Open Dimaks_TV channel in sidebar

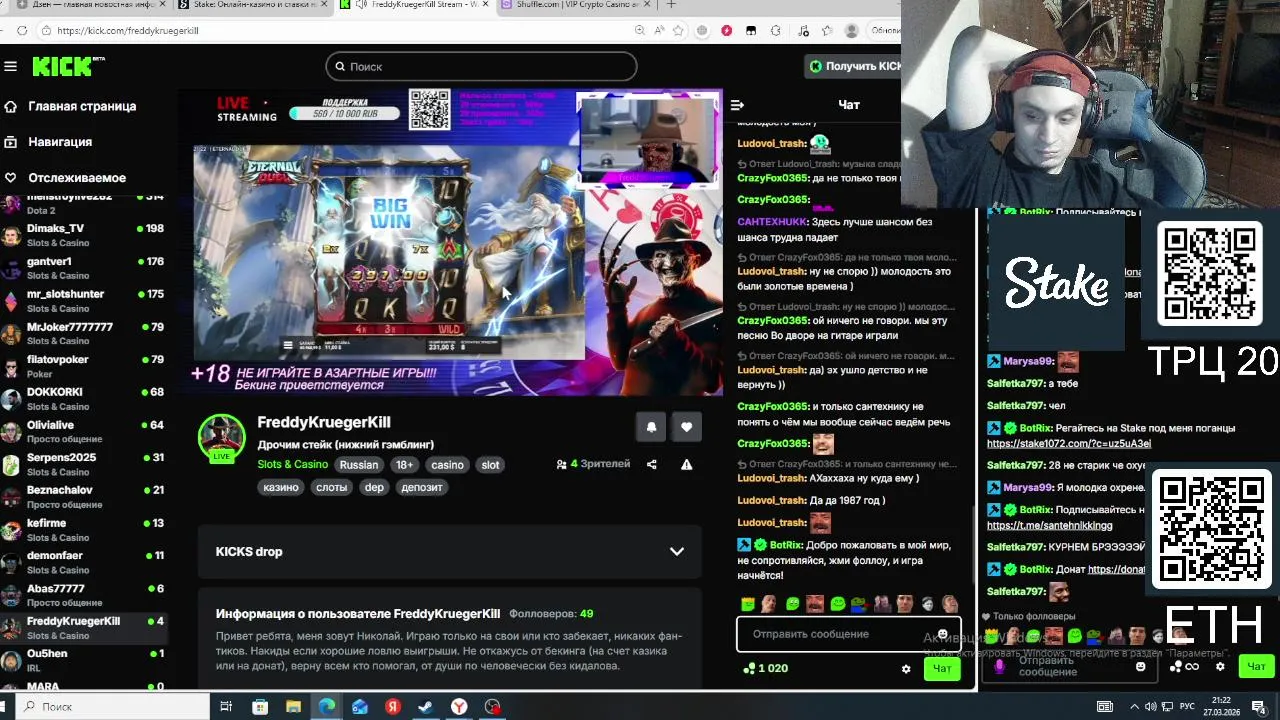84,235
